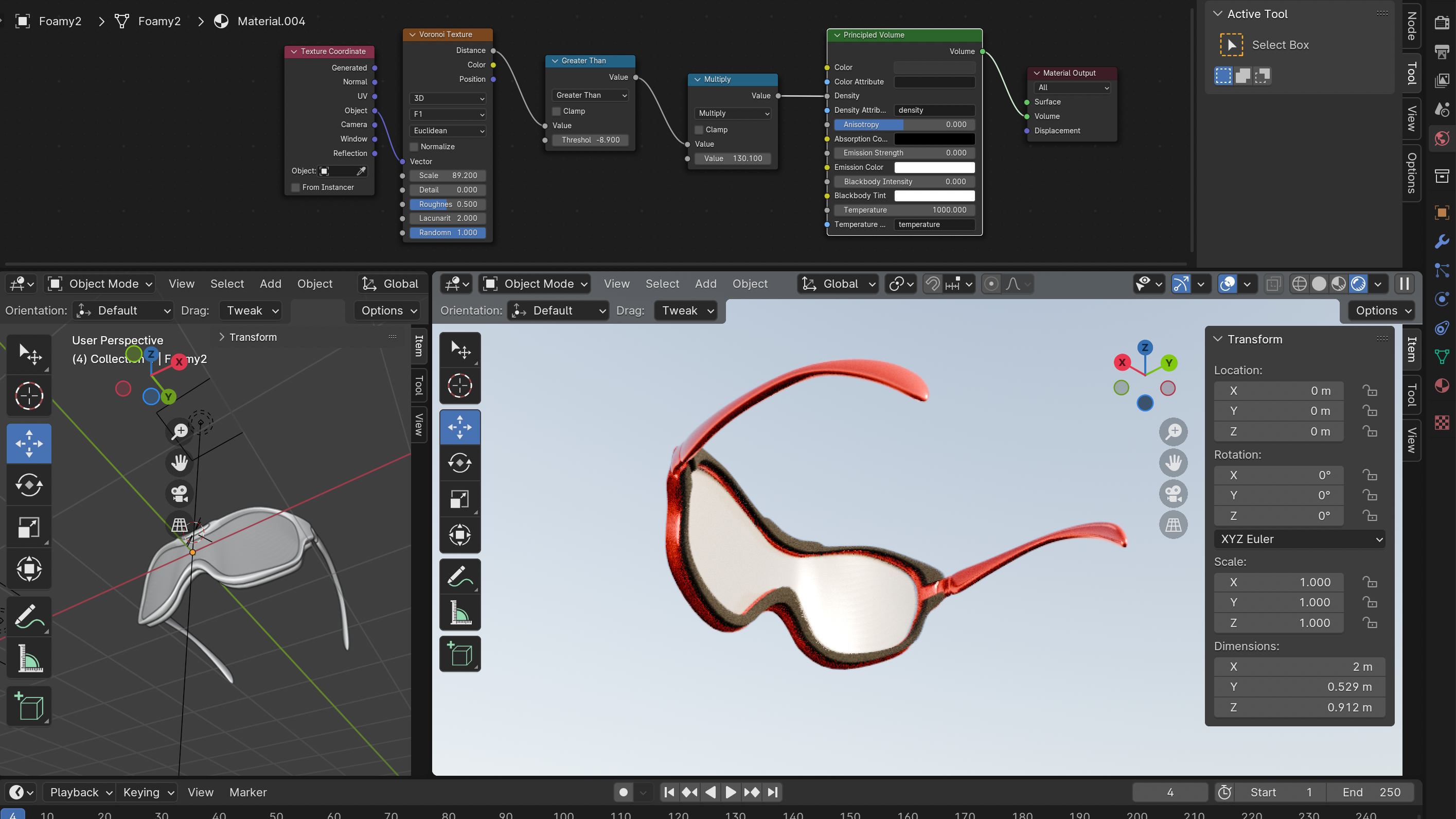Click Emission Color white swatch

(934, 167)
